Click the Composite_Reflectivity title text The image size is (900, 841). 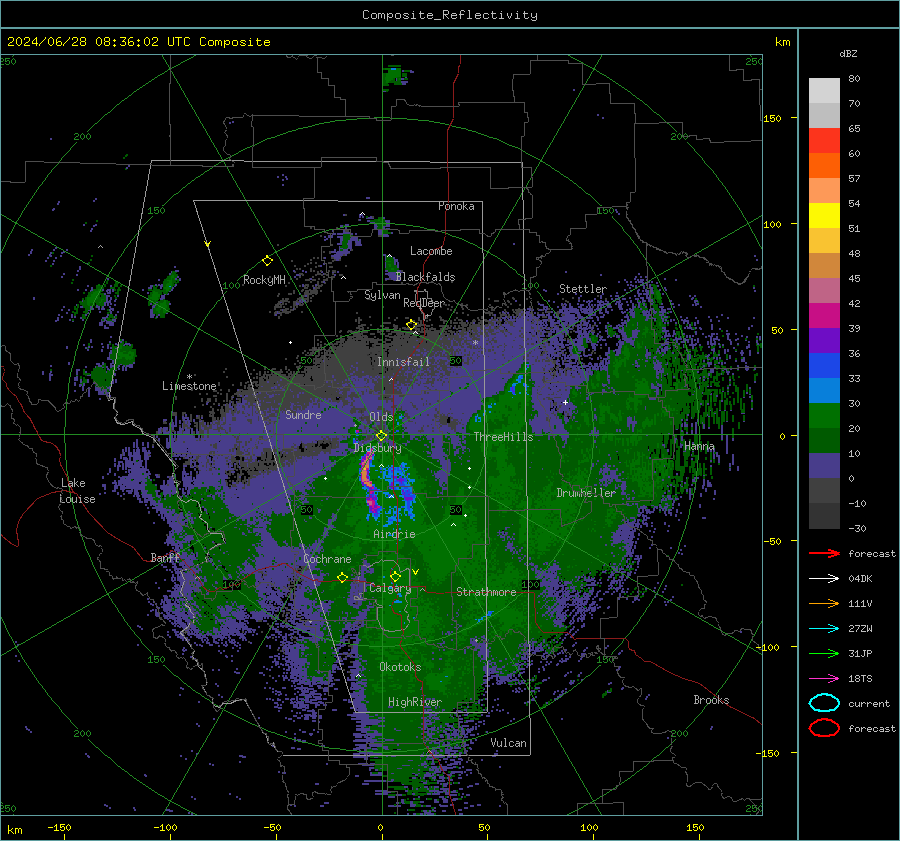(450, 15)
